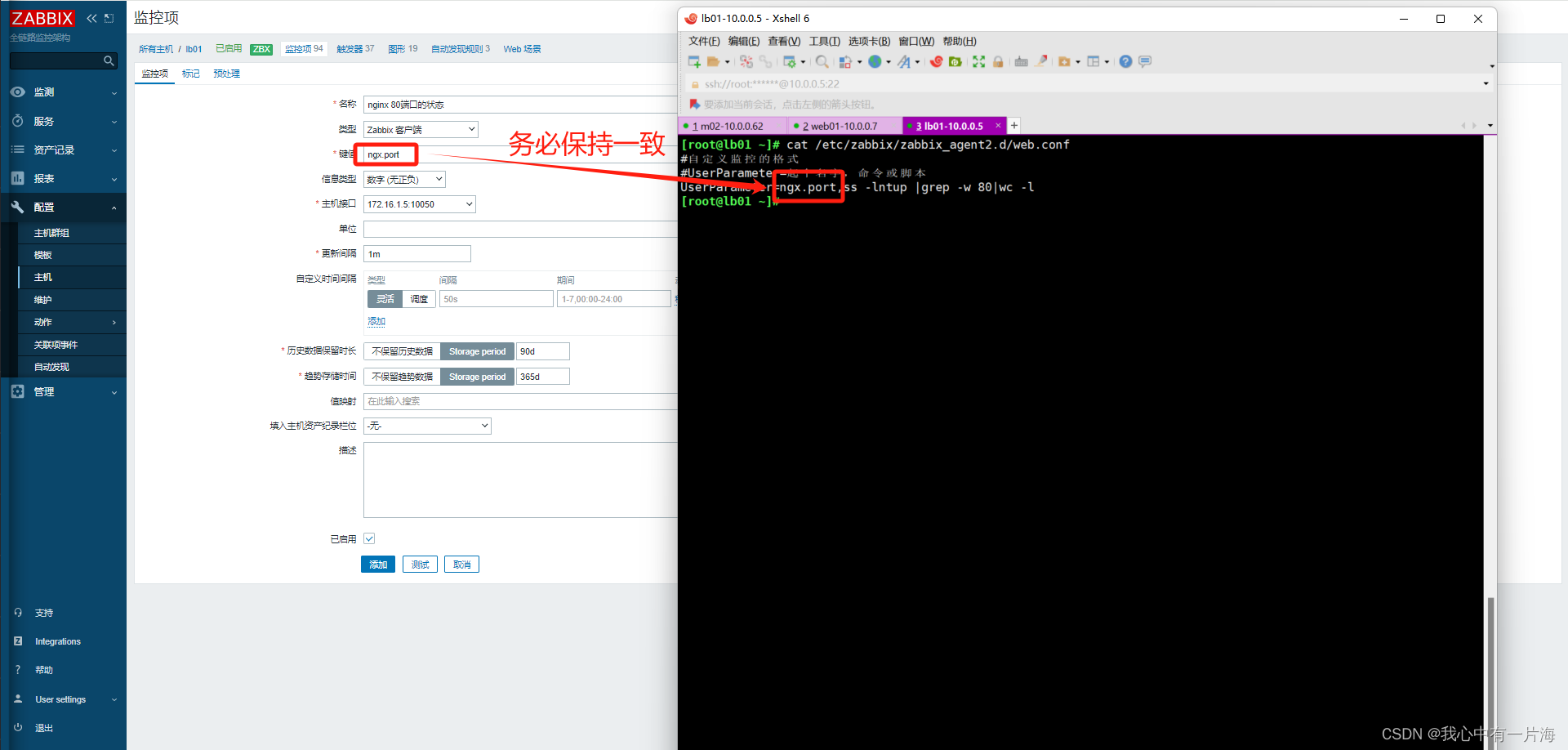Open the Xshell 文件(F) menu
Screen dimensions: 1568x750
704,41
